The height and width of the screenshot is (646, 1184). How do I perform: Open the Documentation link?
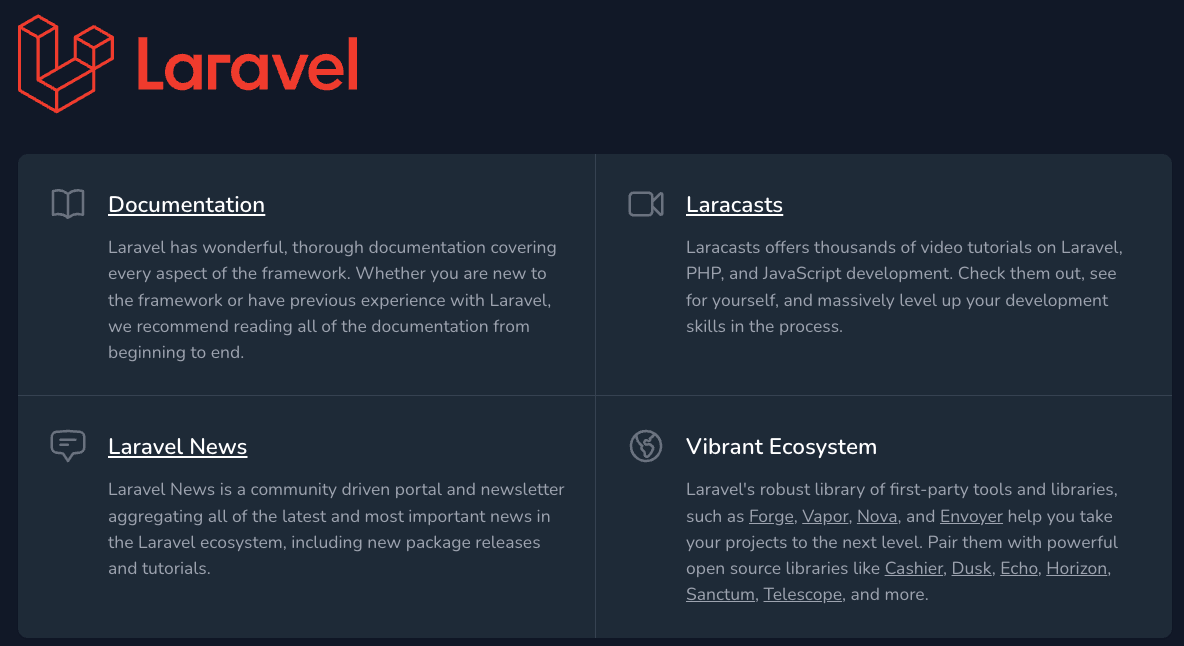point(186,205)
